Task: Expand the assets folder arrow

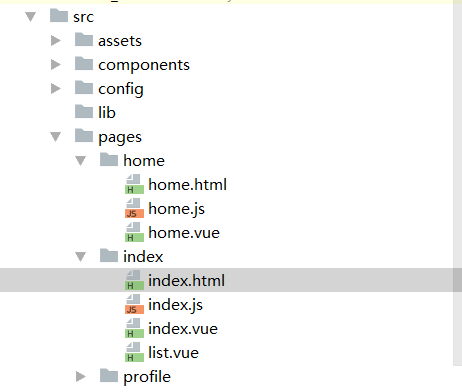Action: pos(56,41)
